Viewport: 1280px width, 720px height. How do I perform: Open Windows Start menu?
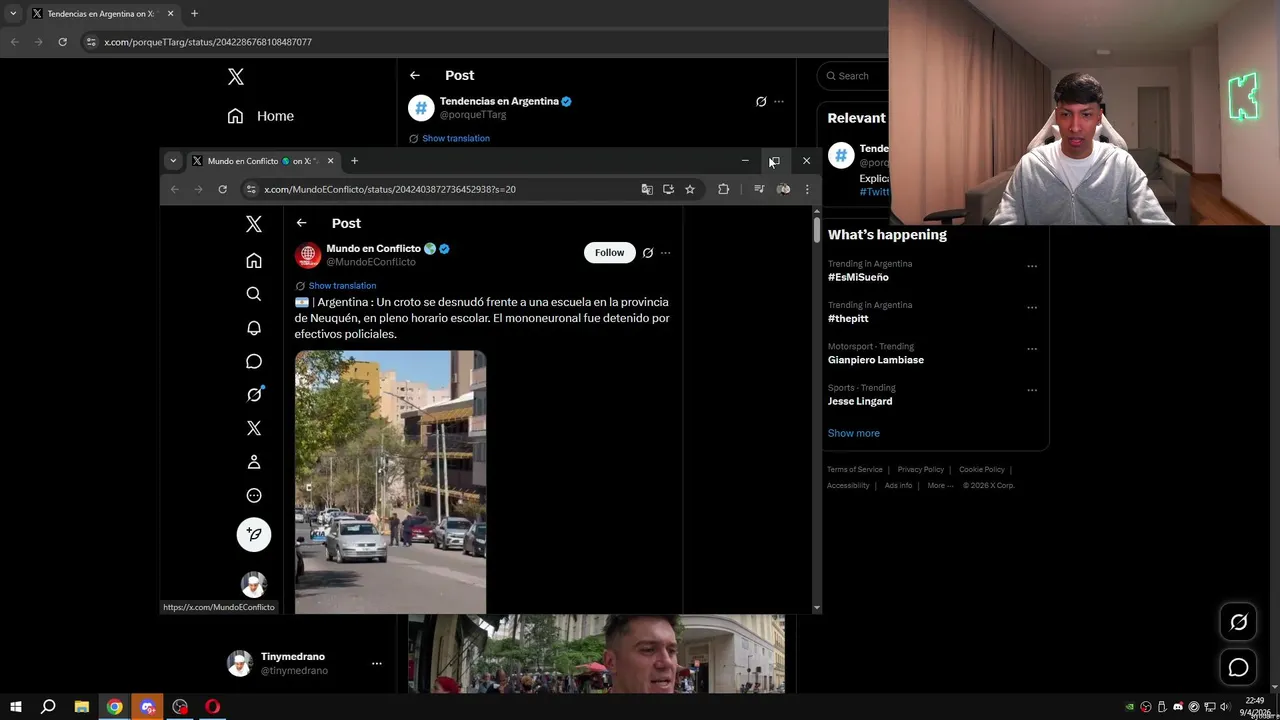tap(15, 707)
